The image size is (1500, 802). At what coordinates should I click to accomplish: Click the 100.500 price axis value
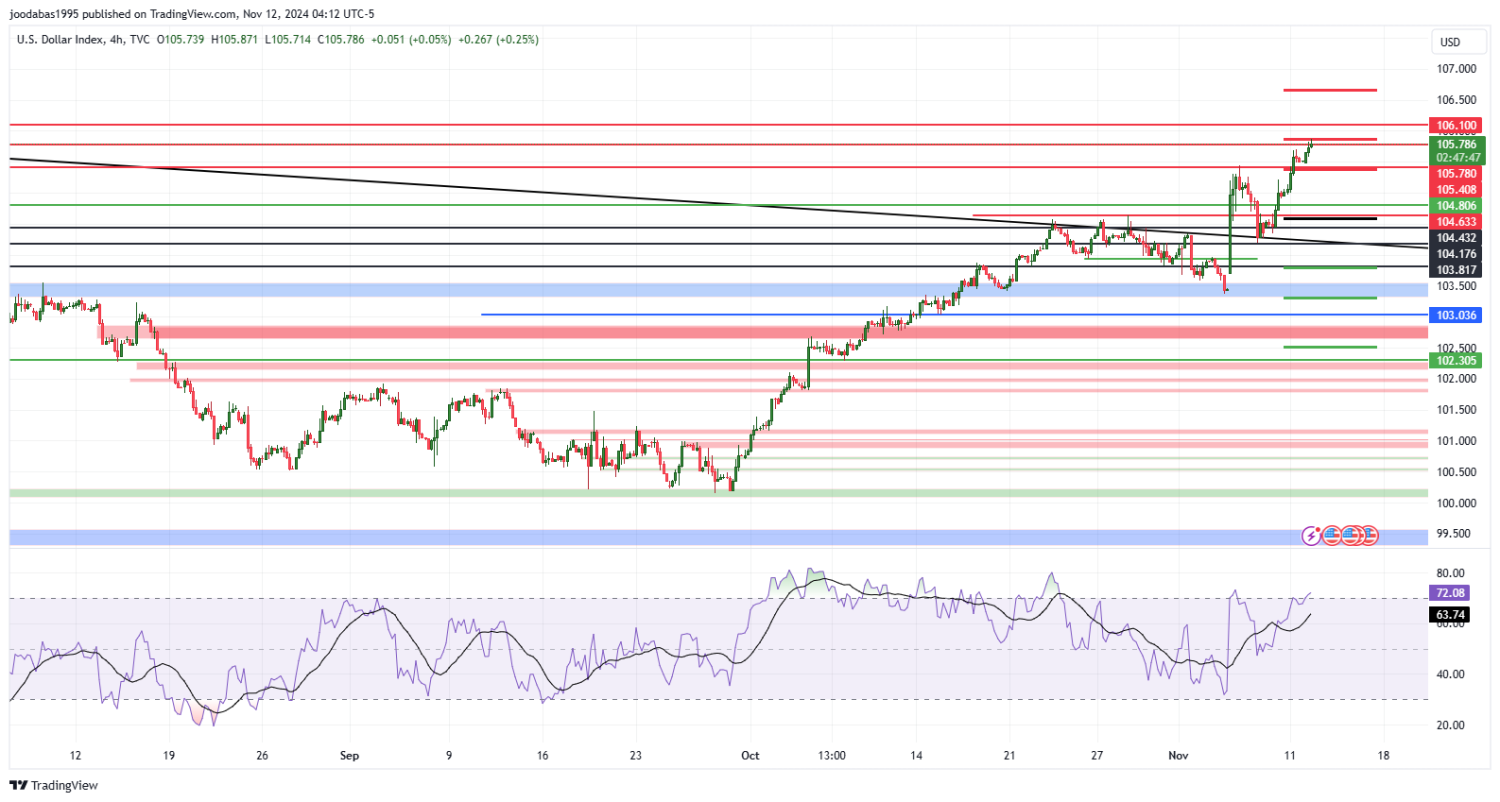point(1456,472)
